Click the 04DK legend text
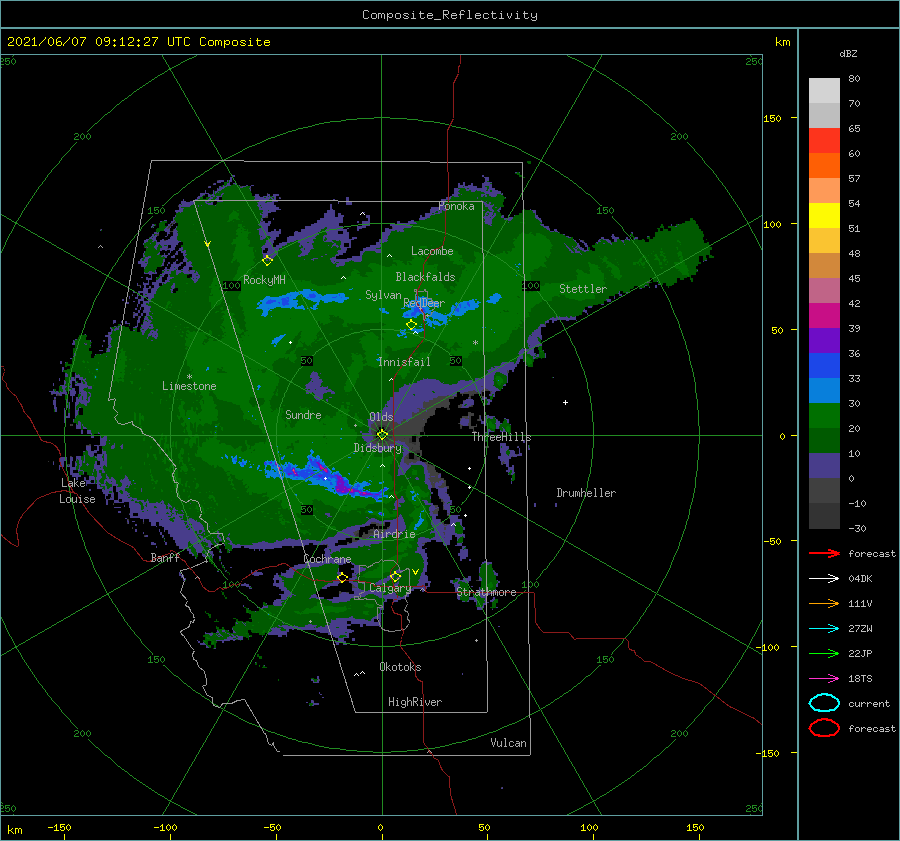The image size is (900, 841). (x=860, y=579)
